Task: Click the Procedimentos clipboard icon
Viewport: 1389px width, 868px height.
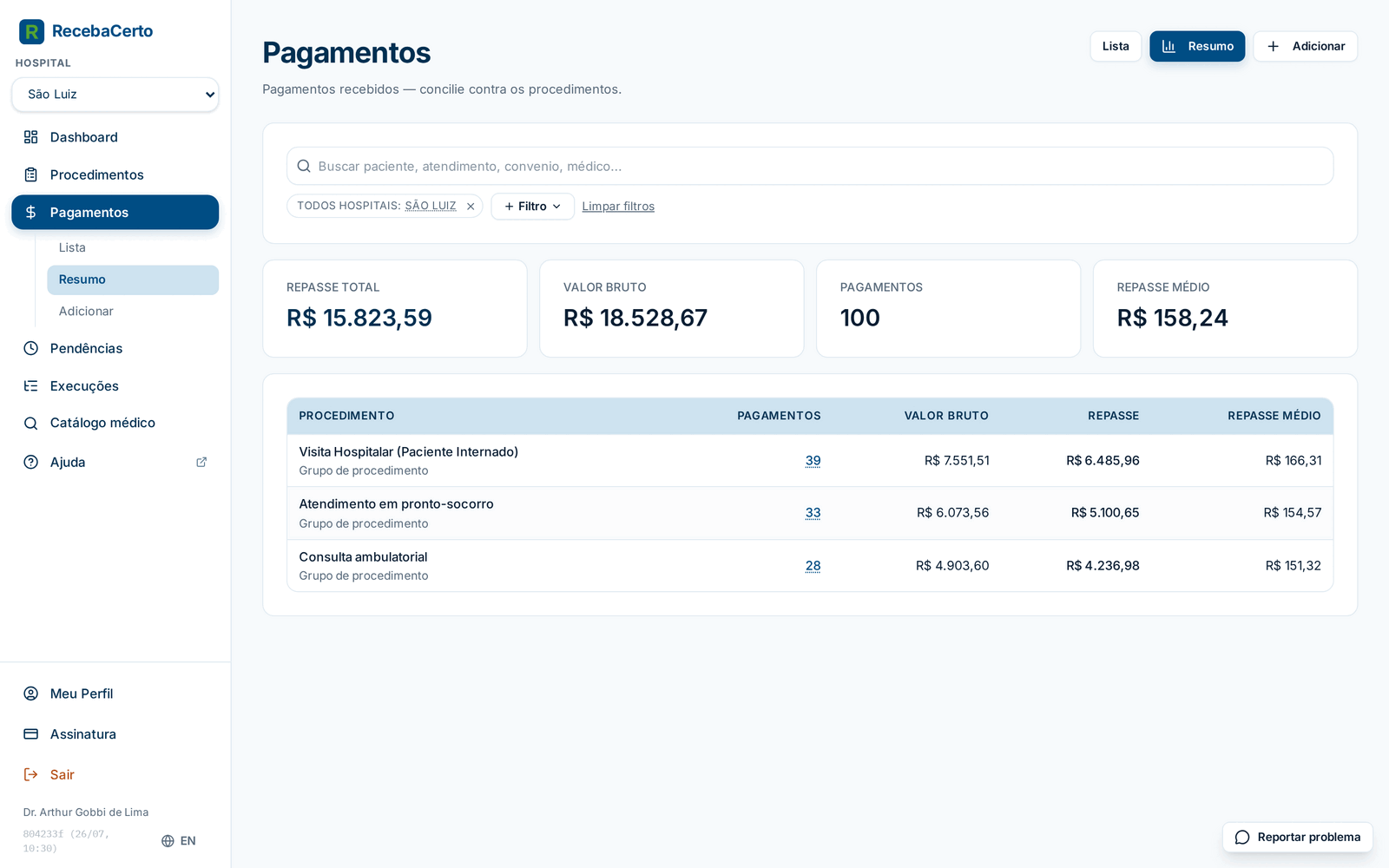Action: click(x=31, y=174)
